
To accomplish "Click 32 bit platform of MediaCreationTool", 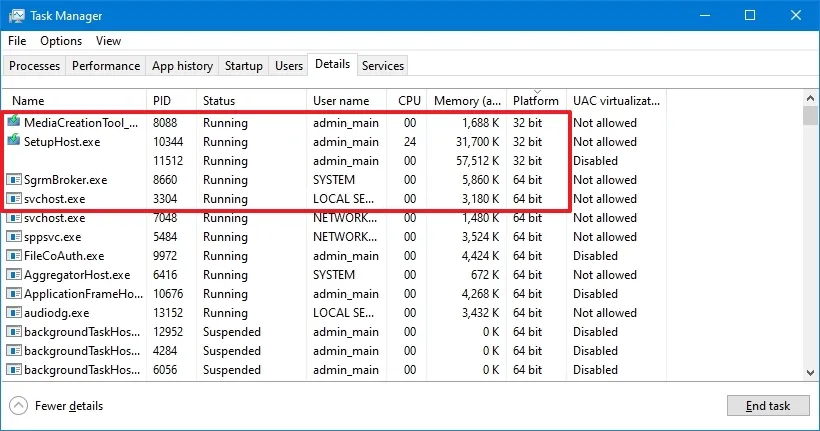I will point(527,123).
